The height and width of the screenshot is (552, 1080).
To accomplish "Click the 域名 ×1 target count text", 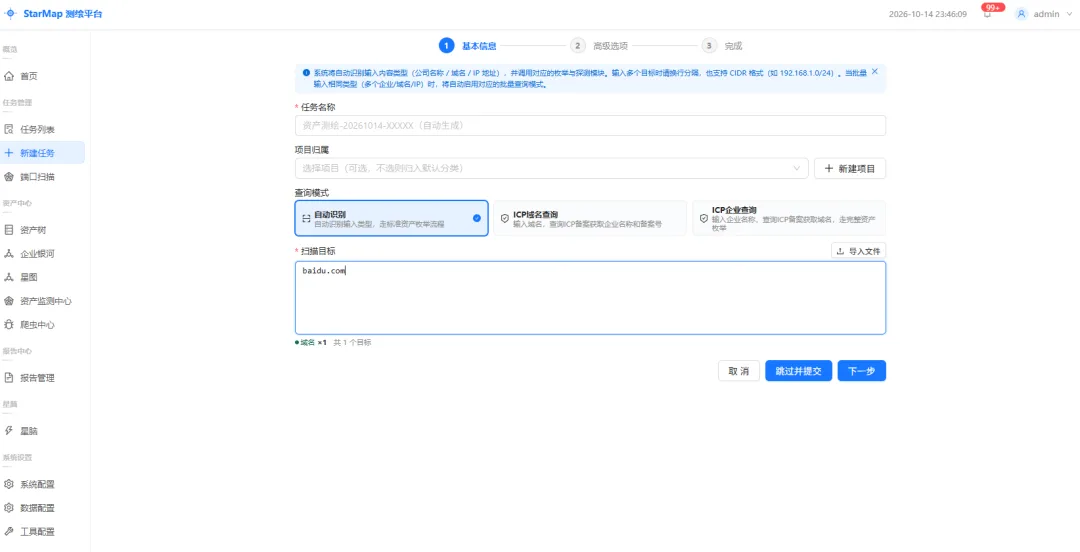I will (311, 342).
